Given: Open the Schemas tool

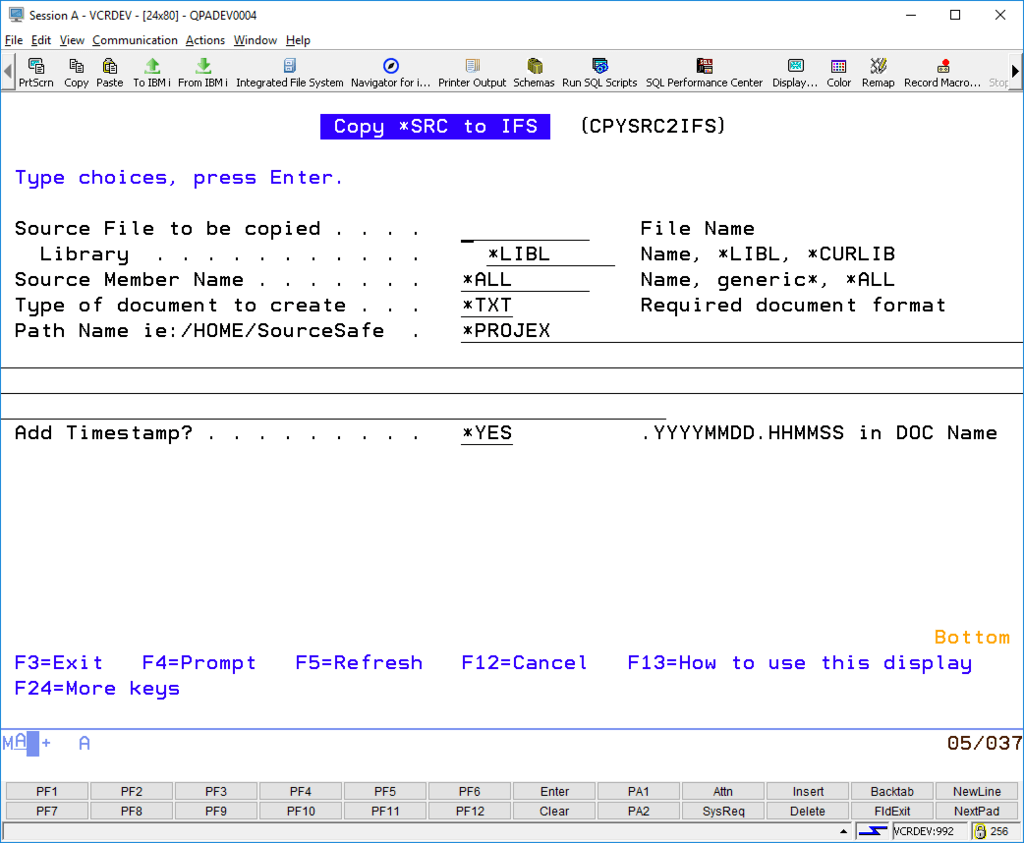Looking at the screenshot, I should (534, 72).
